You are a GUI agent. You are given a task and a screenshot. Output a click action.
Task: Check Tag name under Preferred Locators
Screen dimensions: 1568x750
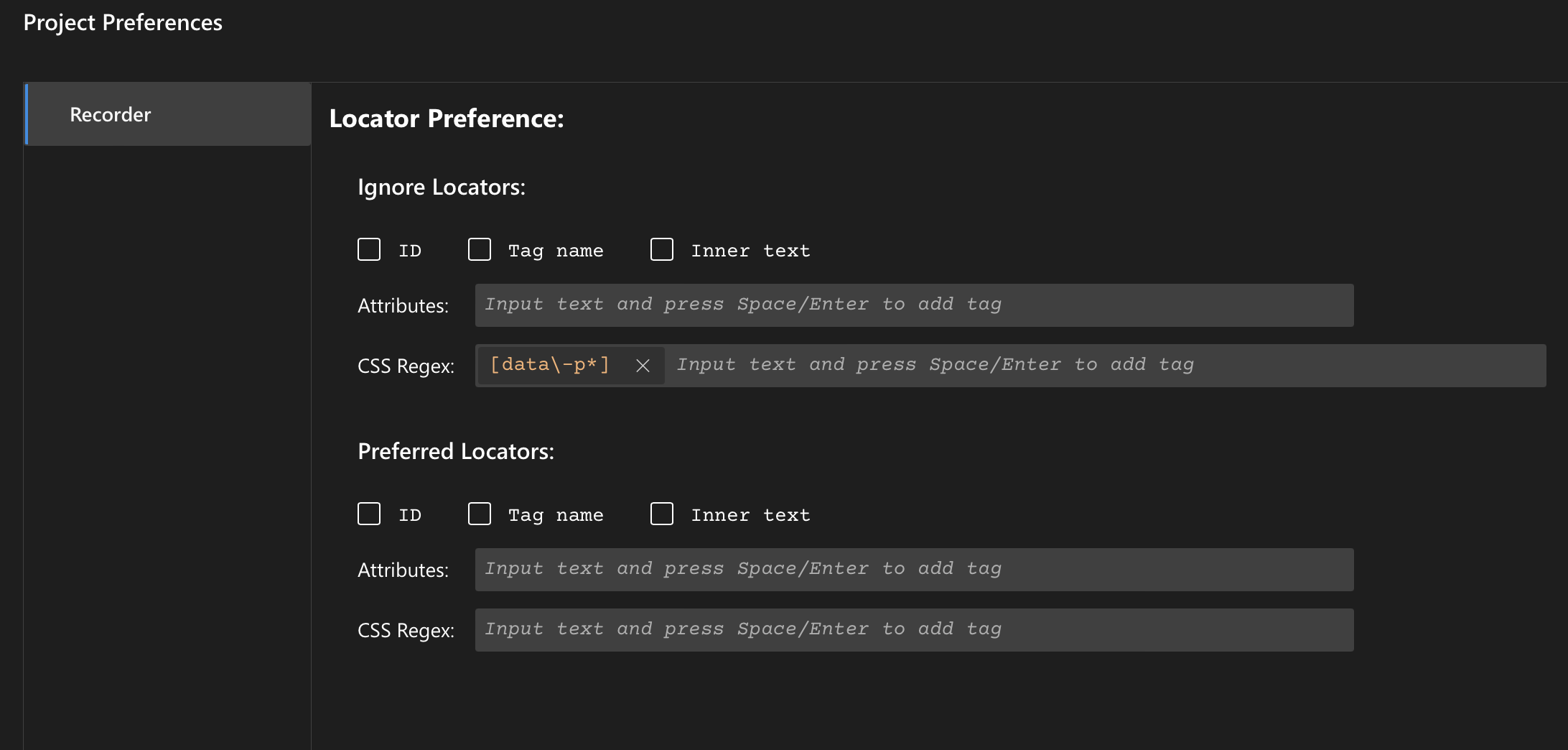(480, 514)
